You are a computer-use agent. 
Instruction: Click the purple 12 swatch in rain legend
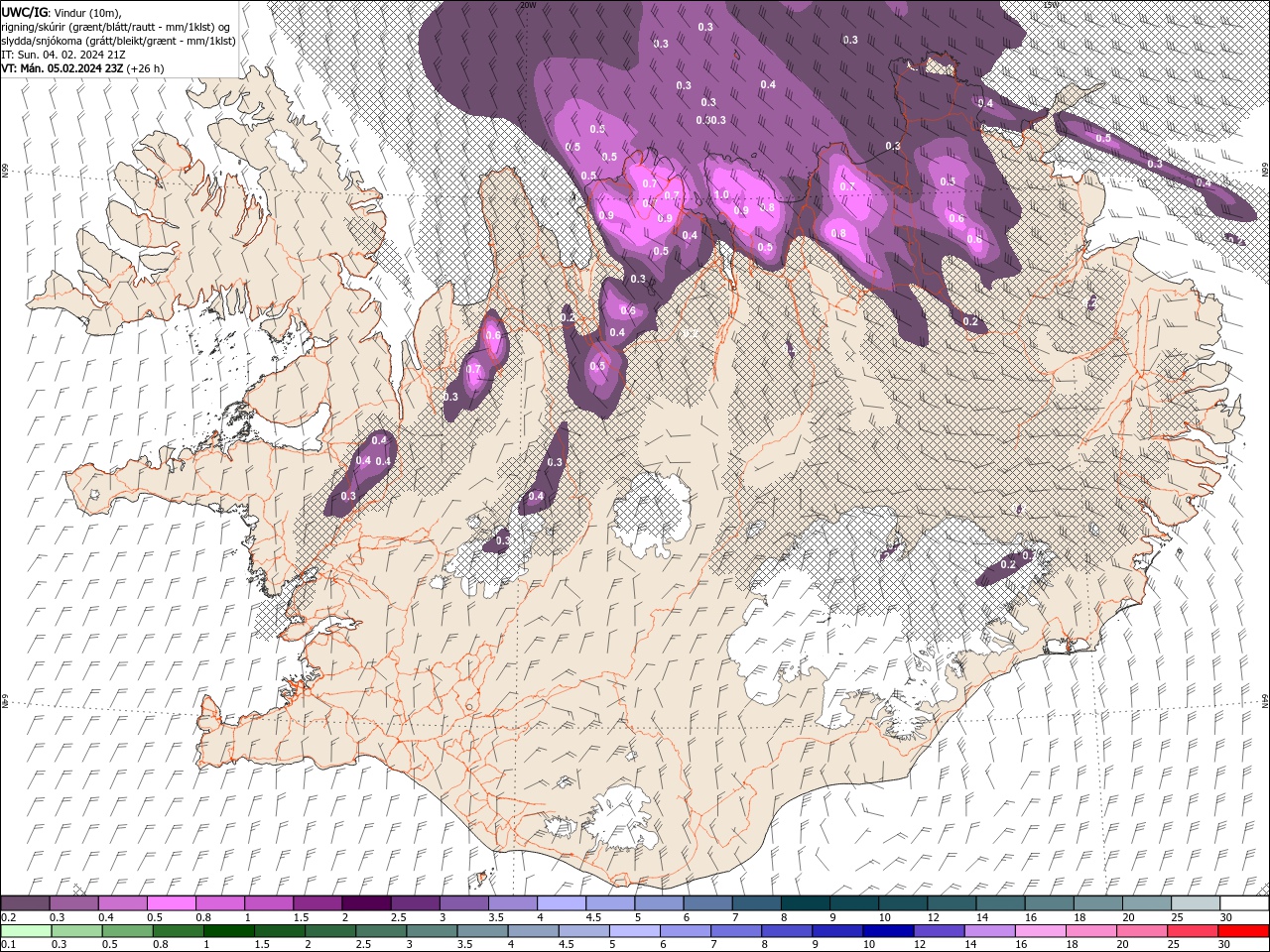[939, 931]
